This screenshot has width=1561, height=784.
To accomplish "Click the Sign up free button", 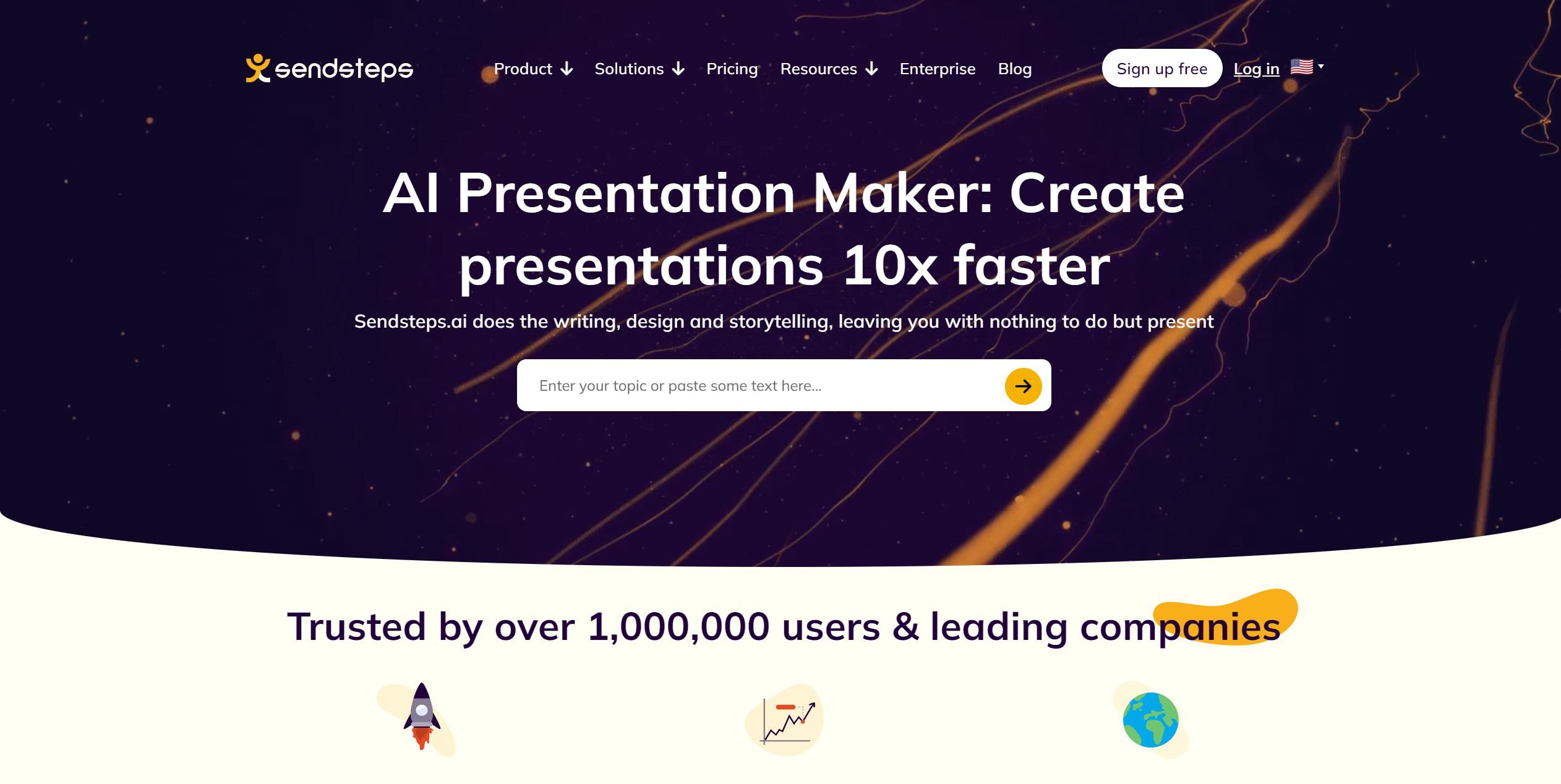I will tap(1163, 67).
